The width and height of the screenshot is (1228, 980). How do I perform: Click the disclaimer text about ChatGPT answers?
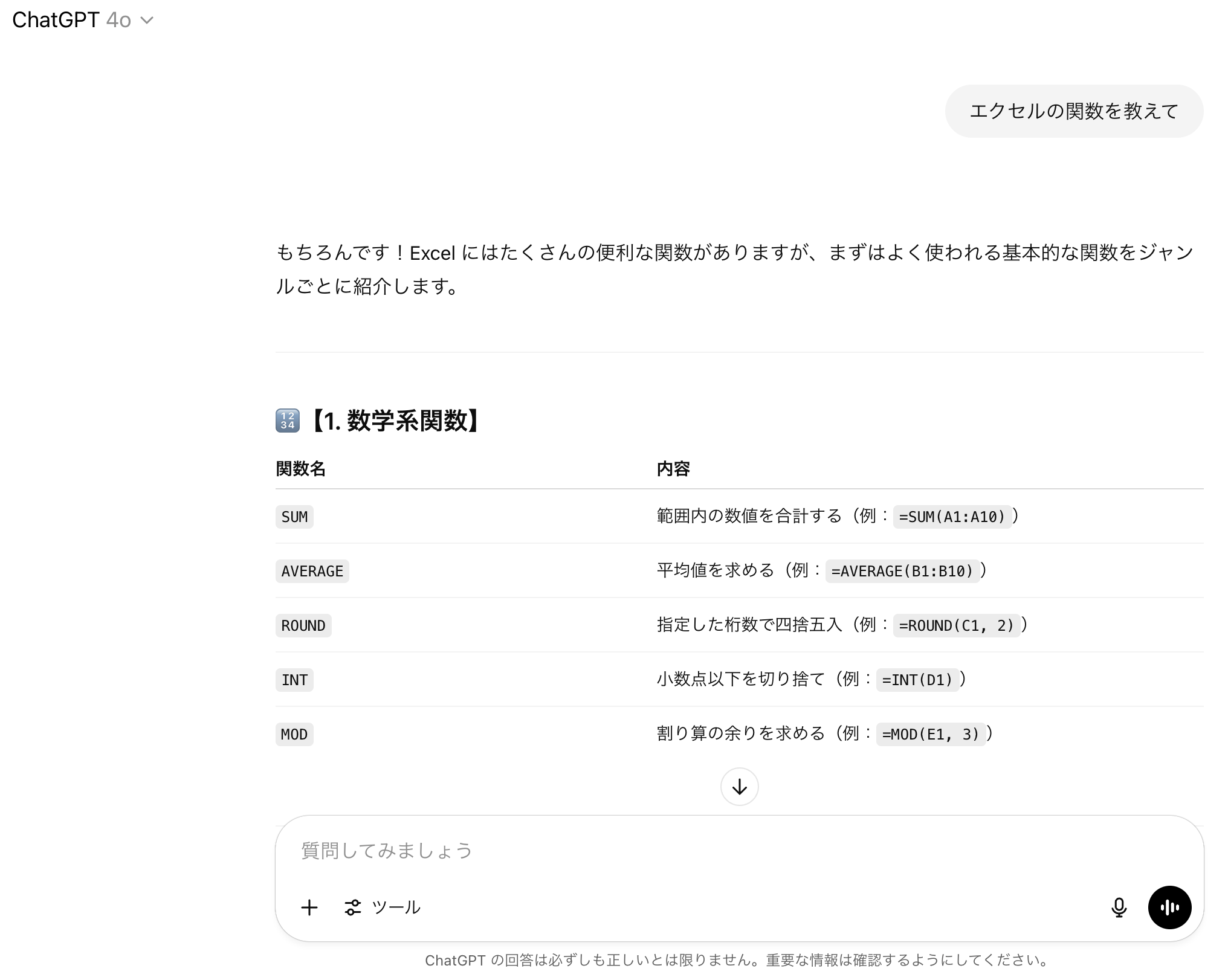[737, 959]
